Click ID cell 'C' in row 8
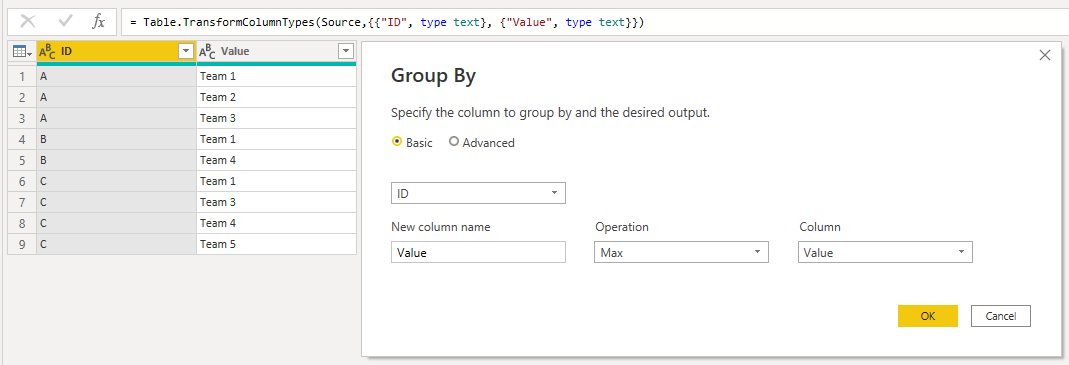Image resolution: width=1069 pixels, height=365 pixels. 117,223
